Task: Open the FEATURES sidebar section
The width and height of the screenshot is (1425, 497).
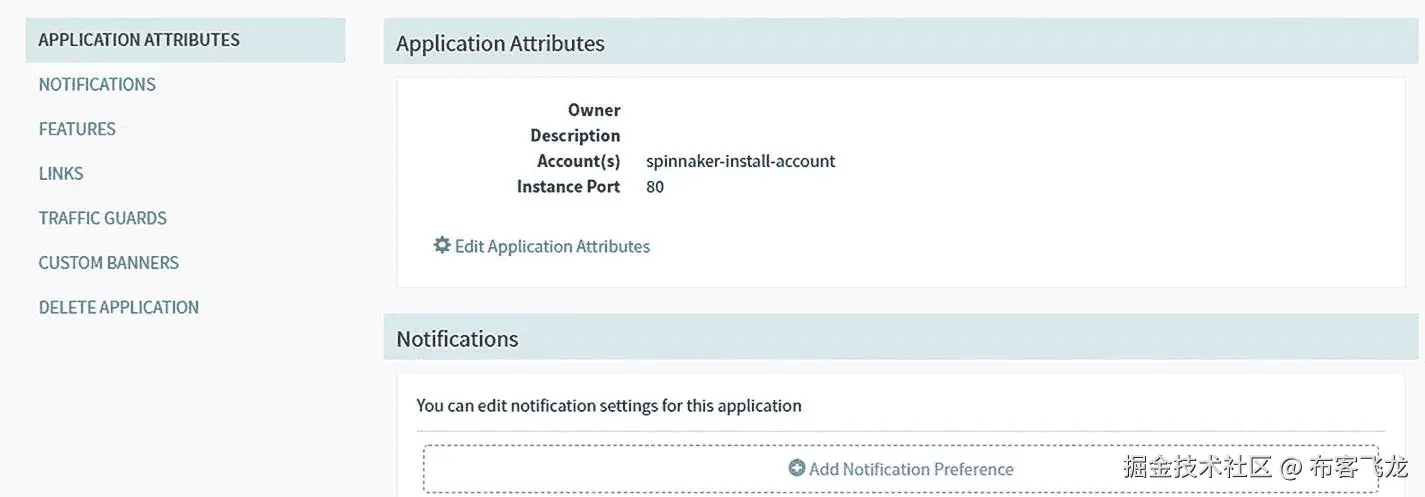Action: coord(77,129)
